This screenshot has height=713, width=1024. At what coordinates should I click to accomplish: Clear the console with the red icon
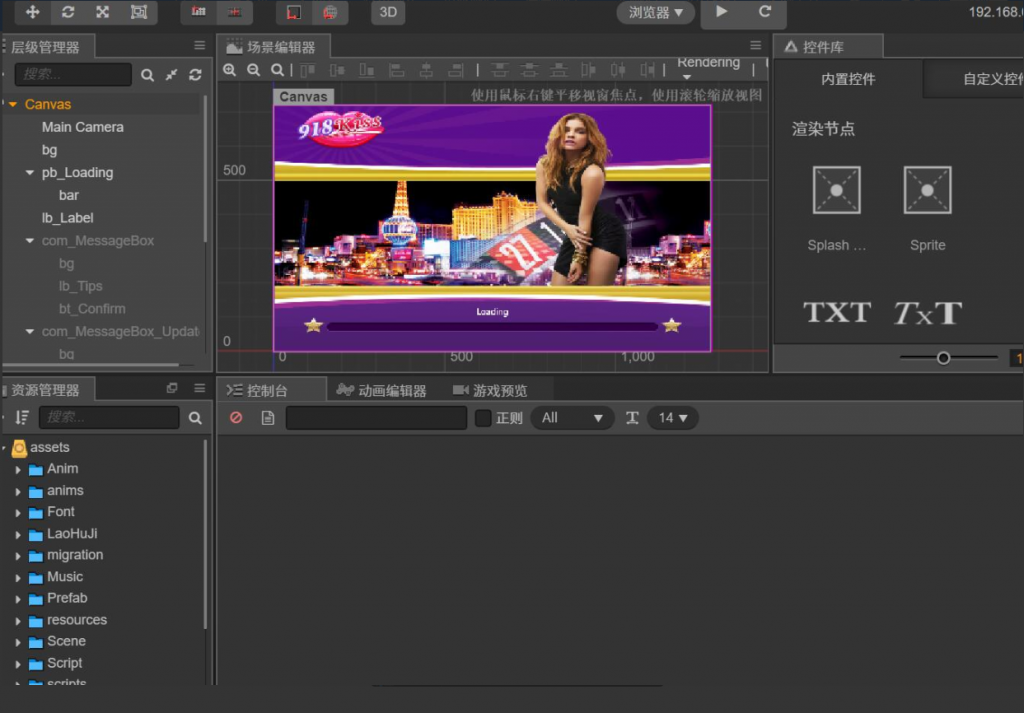point(236,418)
